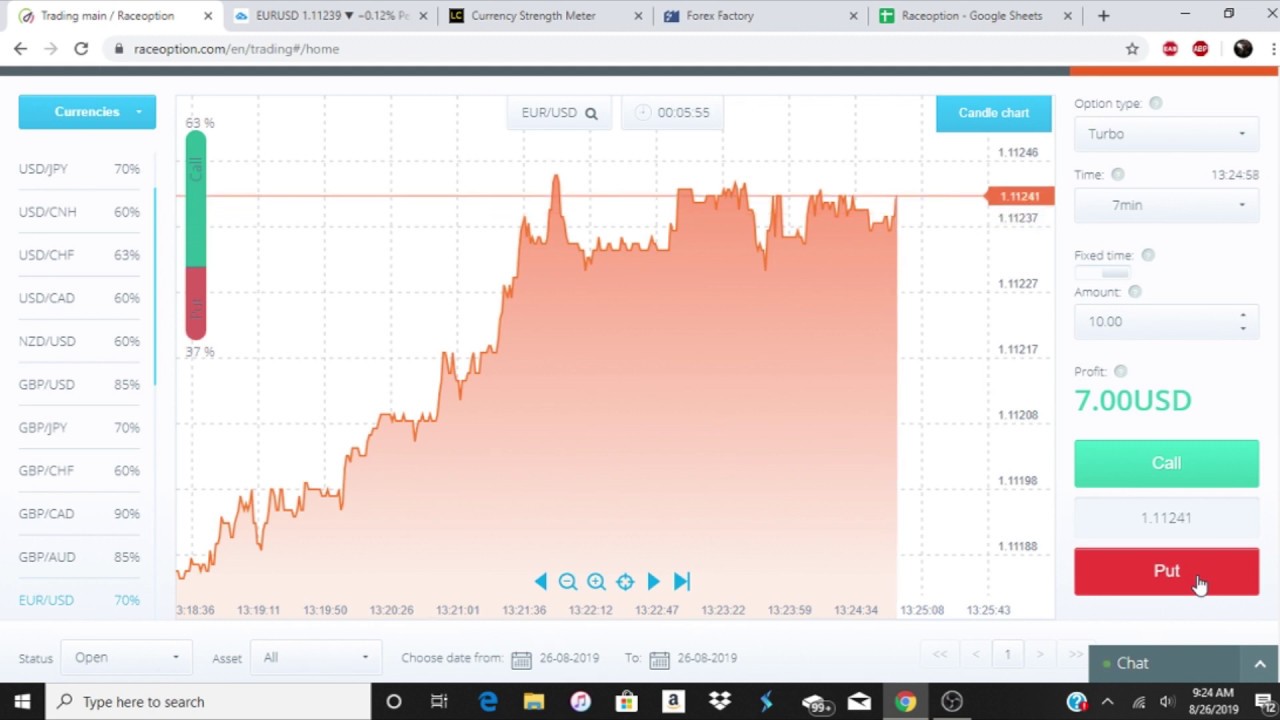Open File Explorer from the taskbar
1280x720 pixels.
point(534,701)
